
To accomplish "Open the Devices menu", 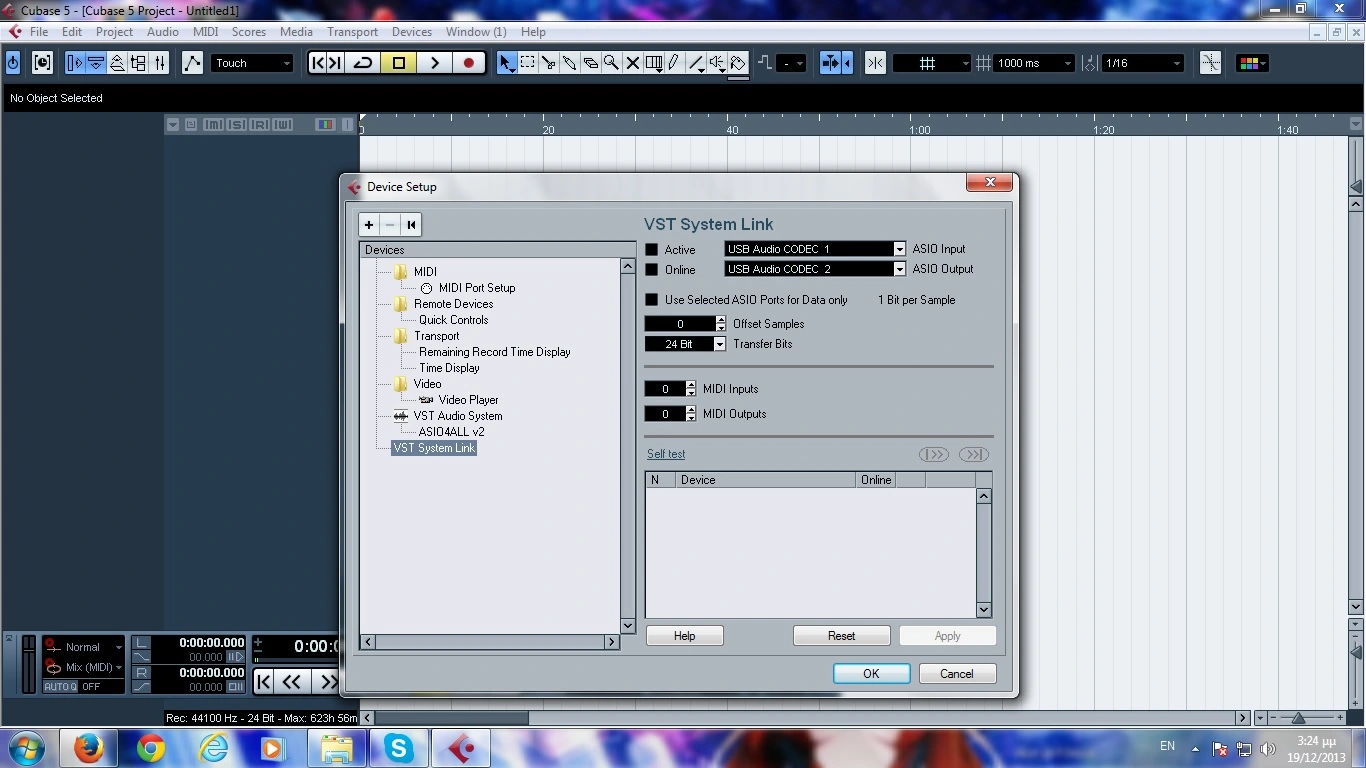I will [x=411, y=32].
